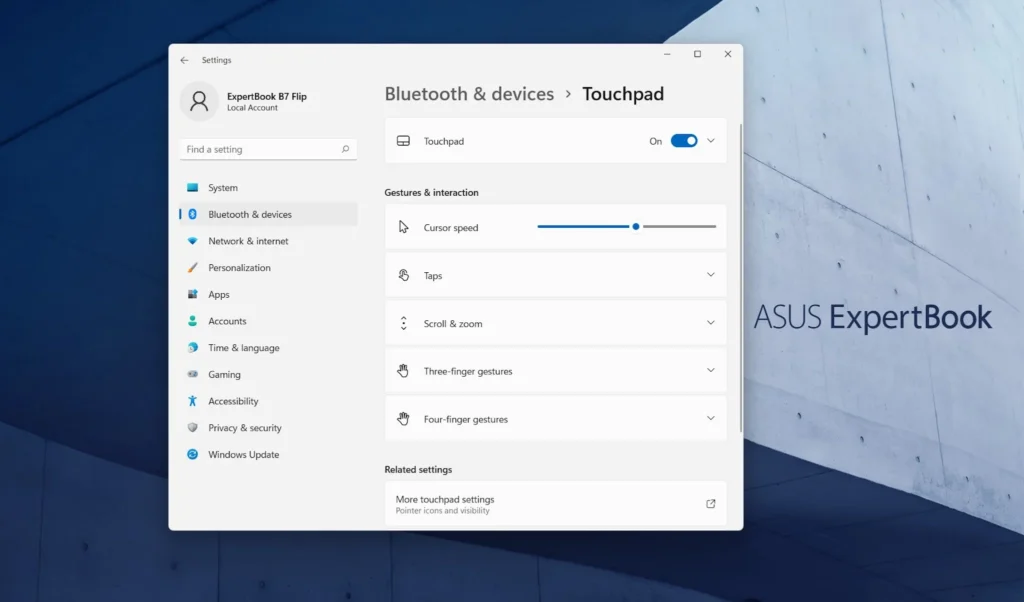This screenshot has height=602, width=1024.
Task: Expand the Touchpad options chevron
Action: point(711,141)
